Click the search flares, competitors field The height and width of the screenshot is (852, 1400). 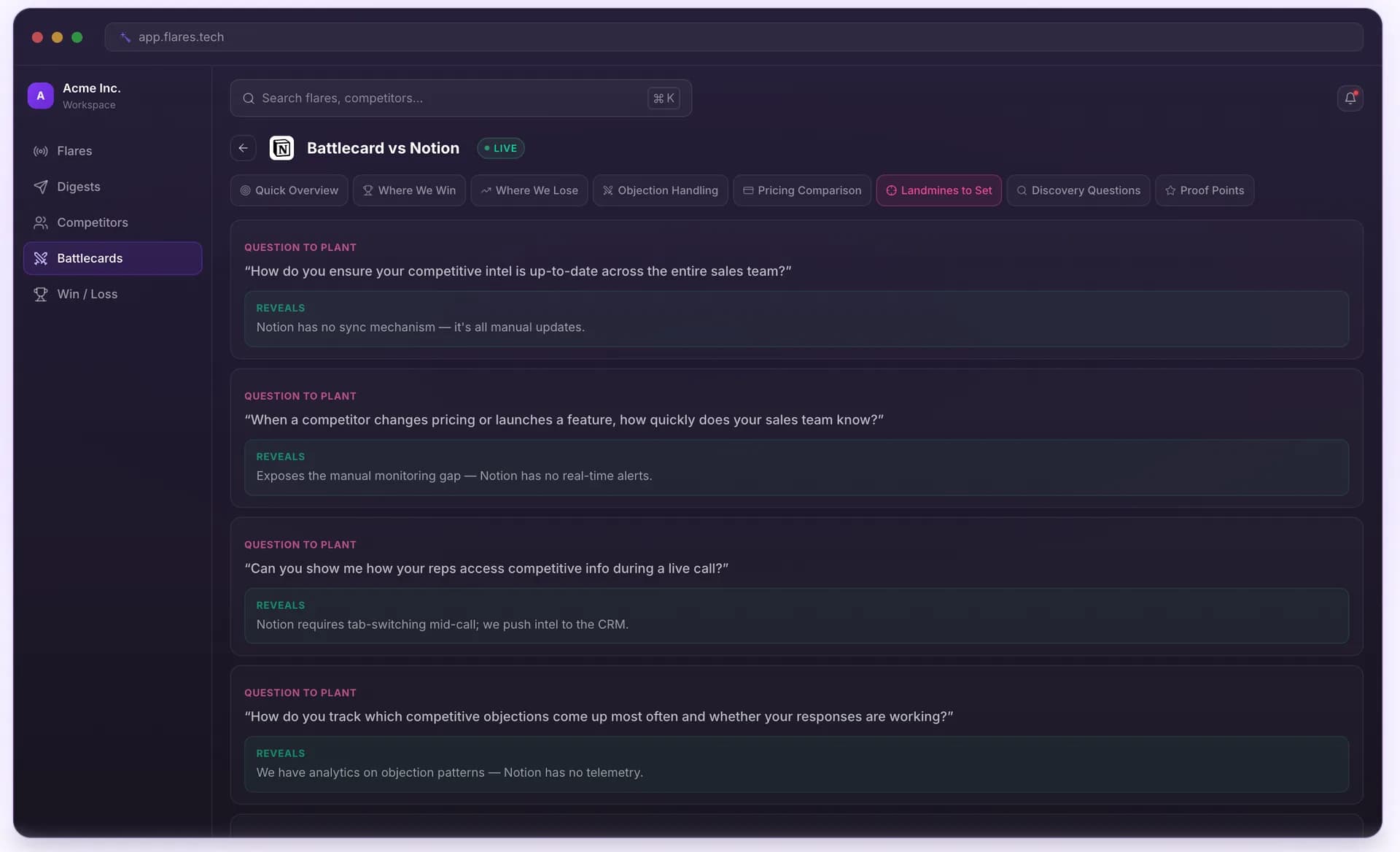461,98
